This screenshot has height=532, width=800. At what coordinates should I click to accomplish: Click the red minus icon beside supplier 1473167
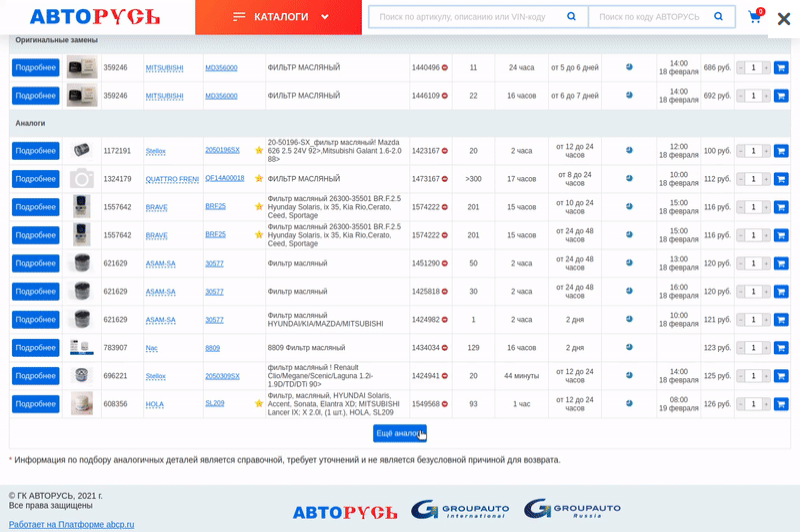click(445, 179)
